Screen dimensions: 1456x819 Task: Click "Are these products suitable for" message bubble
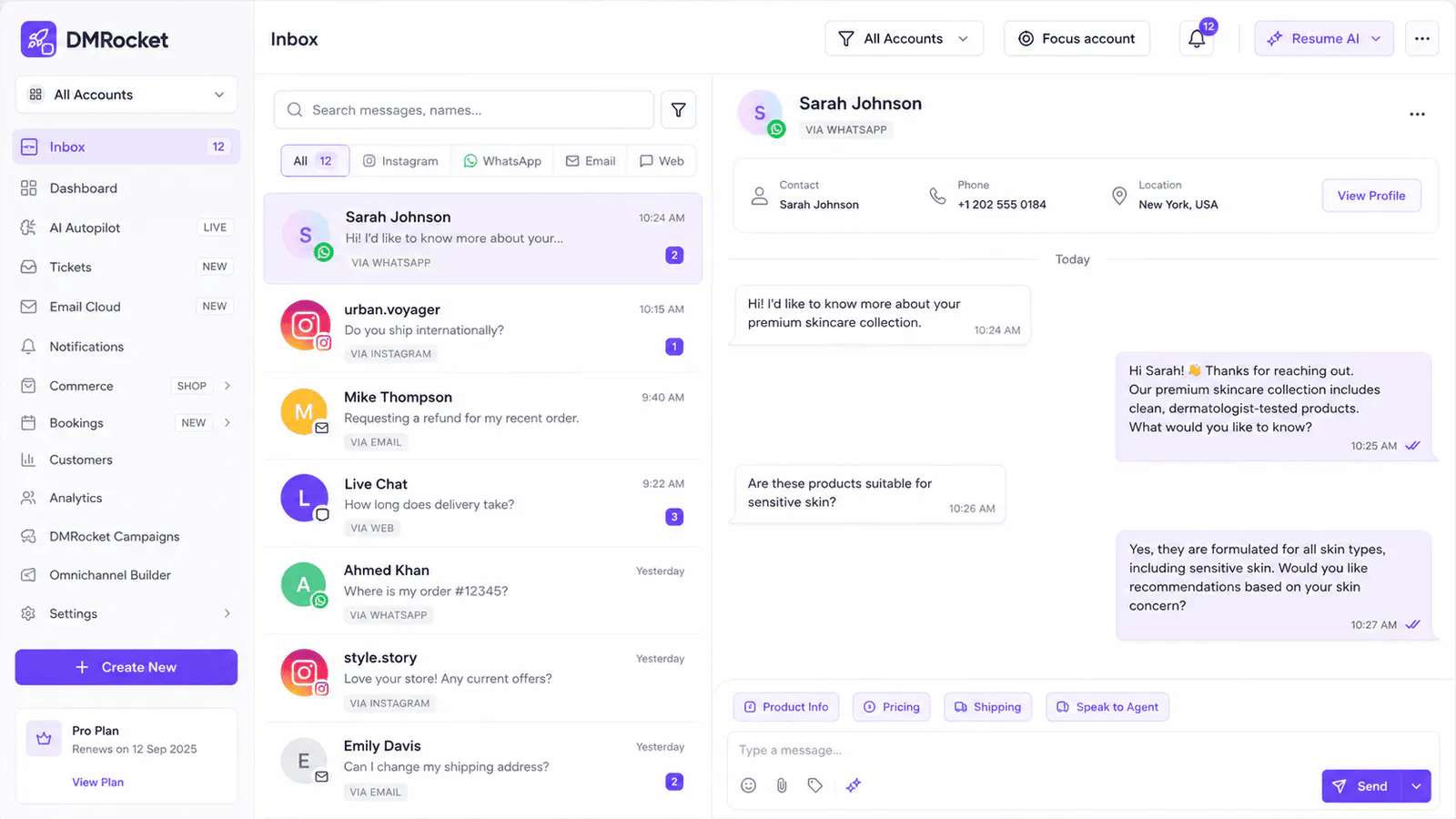pos(870,493)
